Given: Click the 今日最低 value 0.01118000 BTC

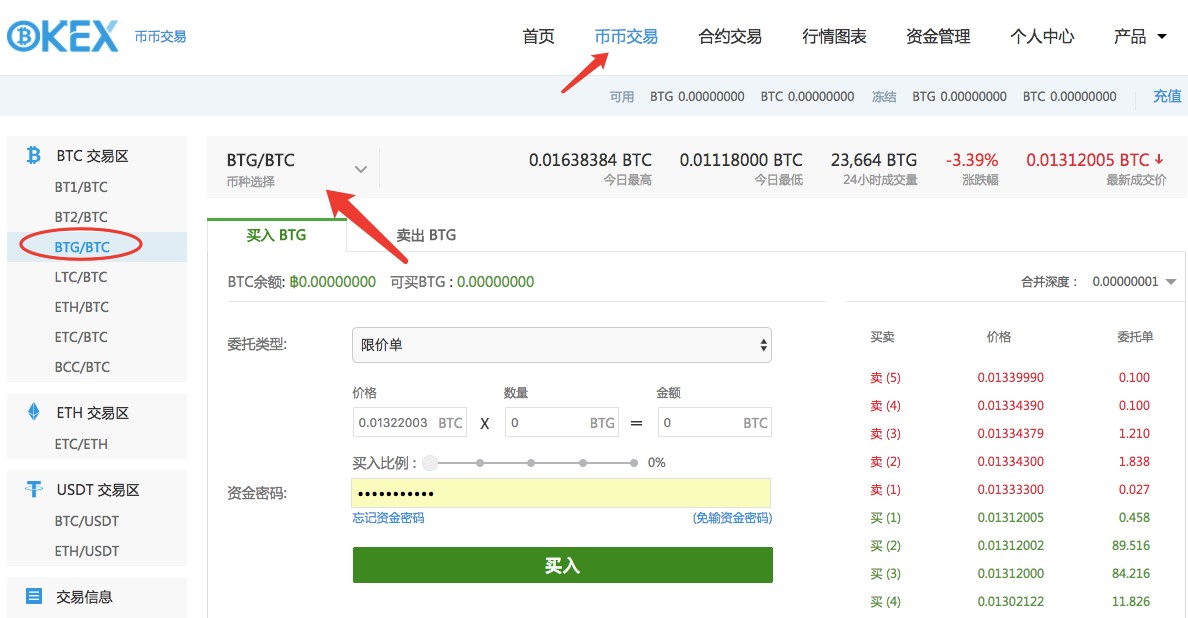Looking at the screenshot, I should [741, 160].
